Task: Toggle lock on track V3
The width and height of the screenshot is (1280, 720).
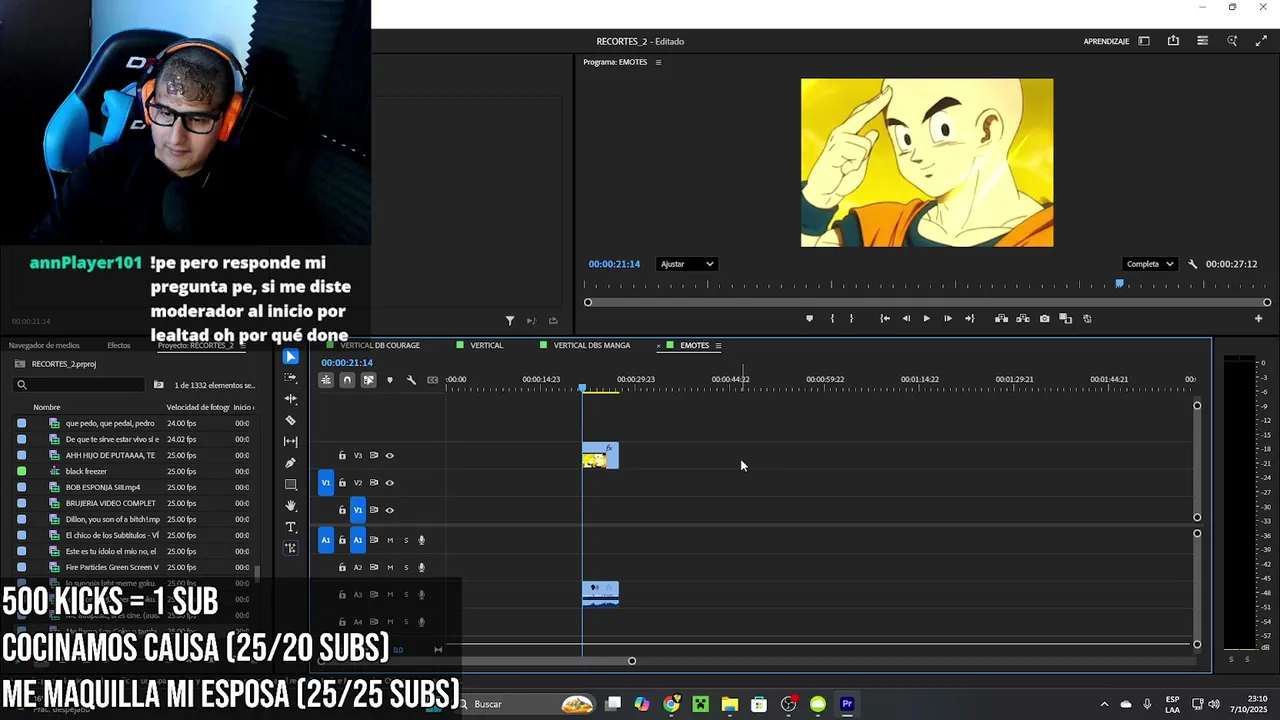Action: tap(342, 456)
